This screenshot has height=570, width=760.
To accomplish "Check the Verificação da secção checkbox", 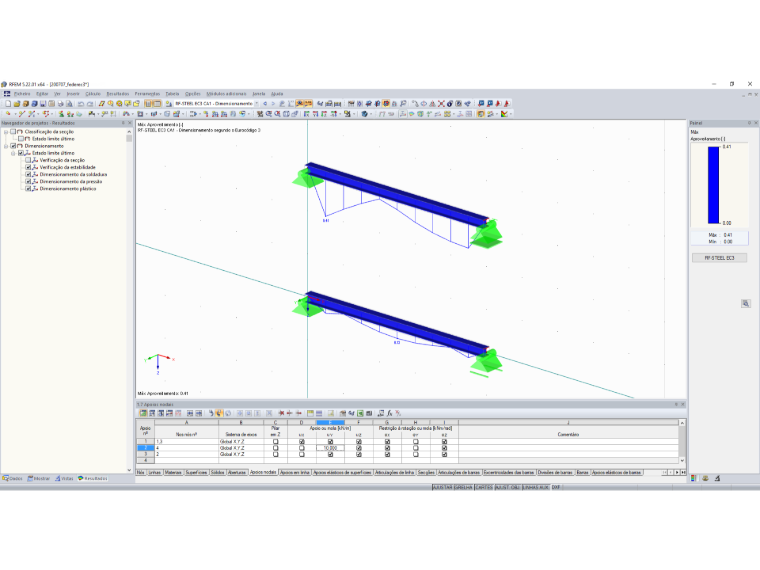I will 28,160.
